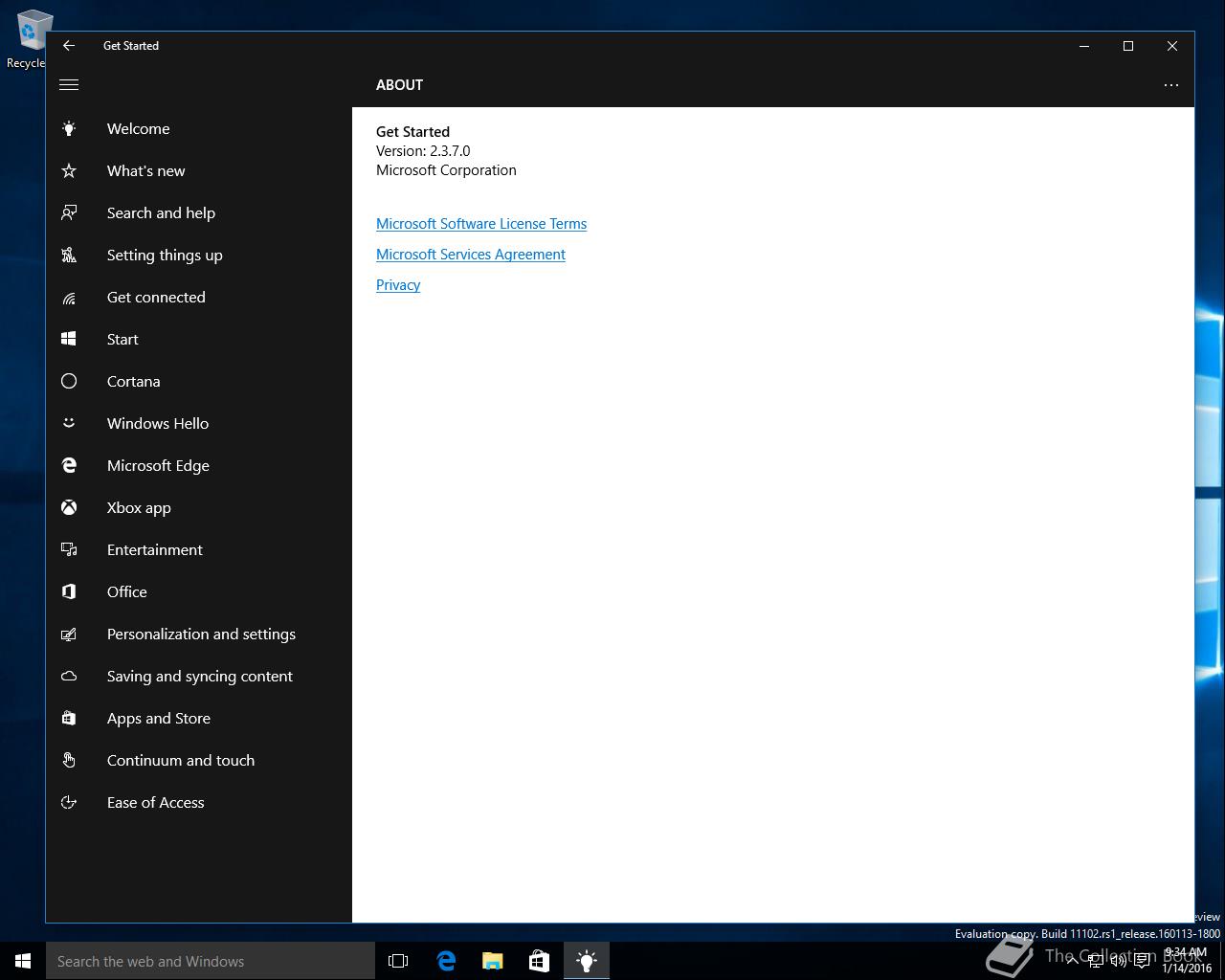Click the Personalization and settings icon

click(69, 634)
